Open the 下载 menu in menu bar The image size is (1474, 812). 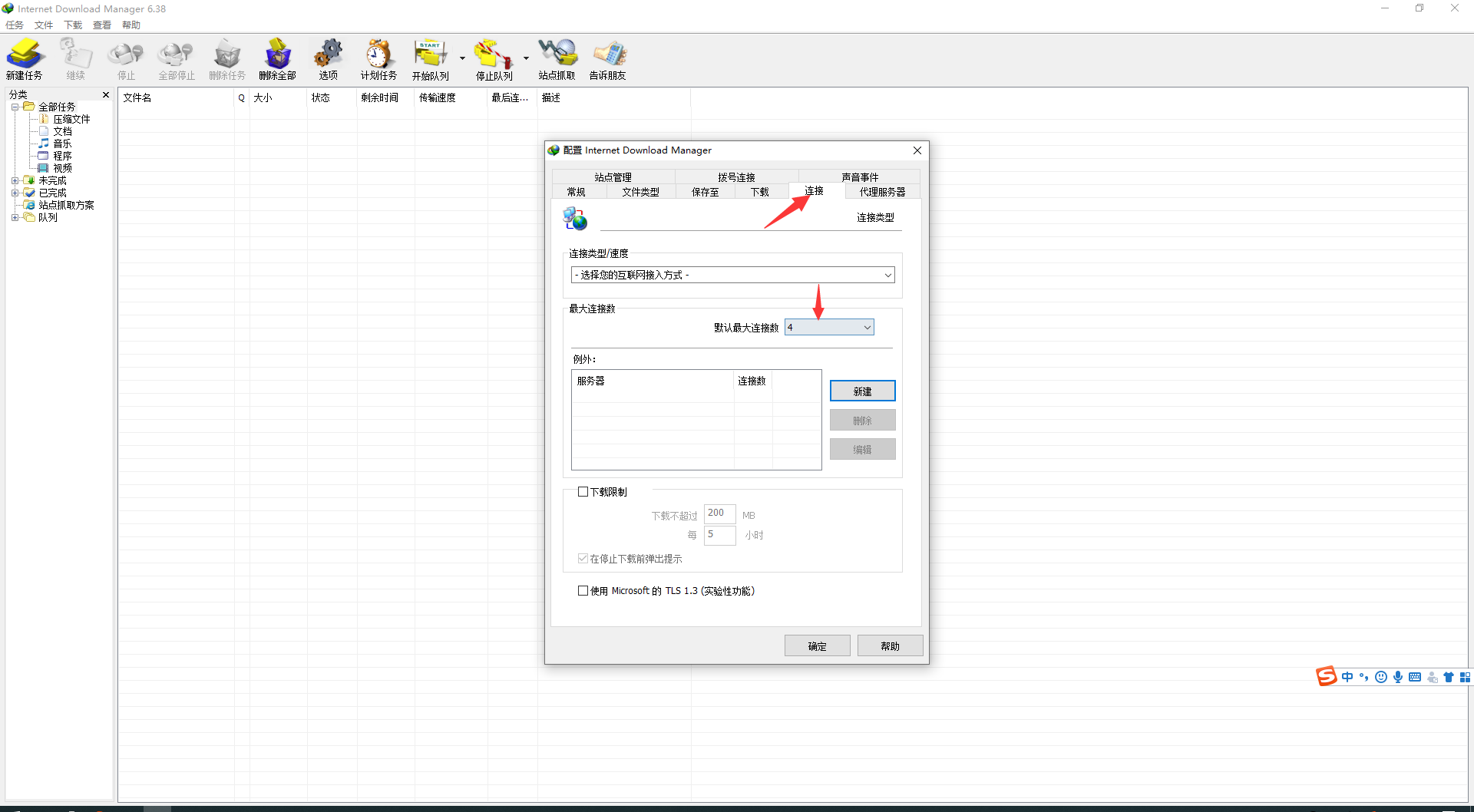(x=73, y=25)
